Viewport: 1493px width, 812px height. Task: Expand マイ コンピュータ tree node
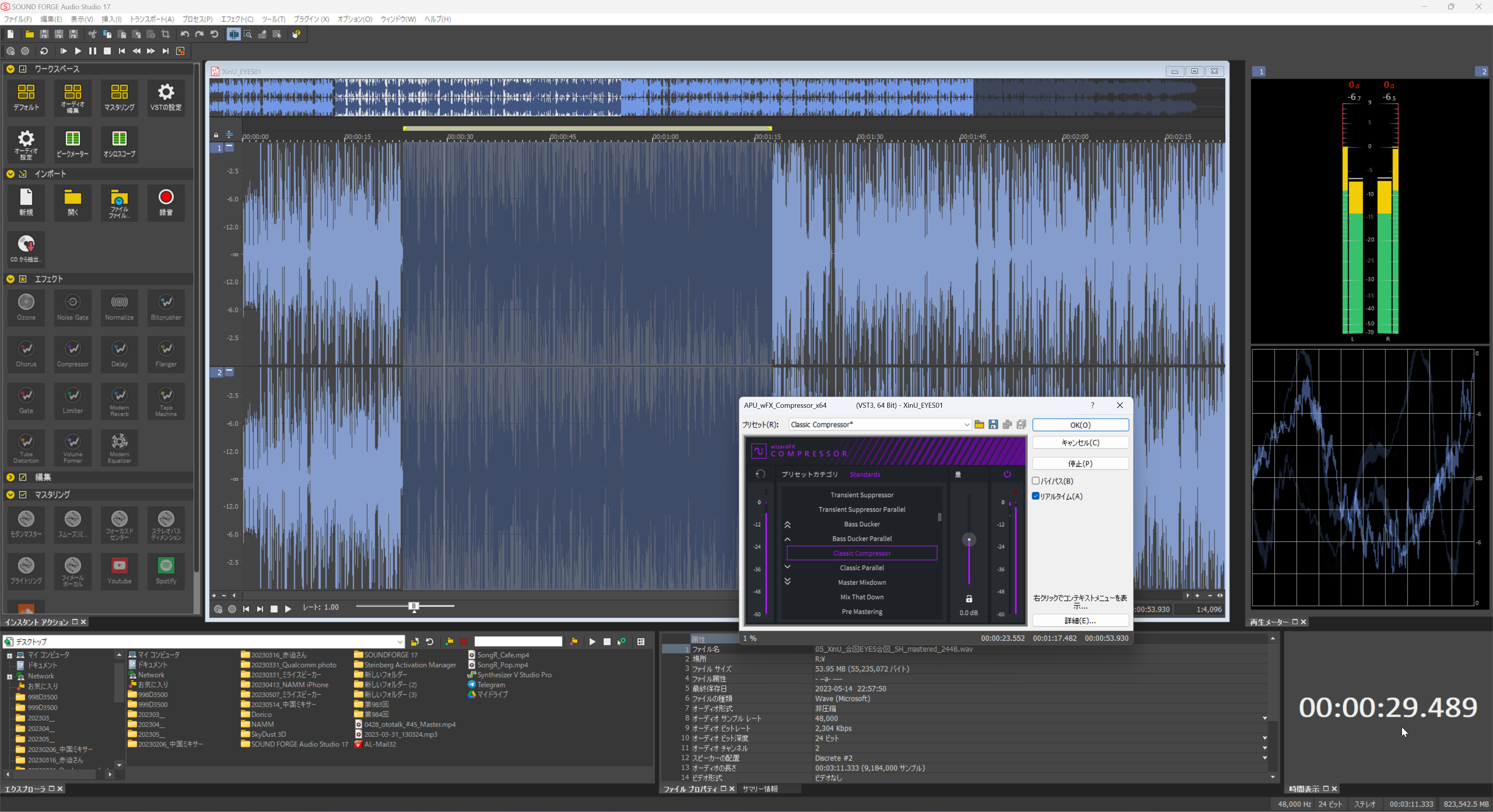9,655
